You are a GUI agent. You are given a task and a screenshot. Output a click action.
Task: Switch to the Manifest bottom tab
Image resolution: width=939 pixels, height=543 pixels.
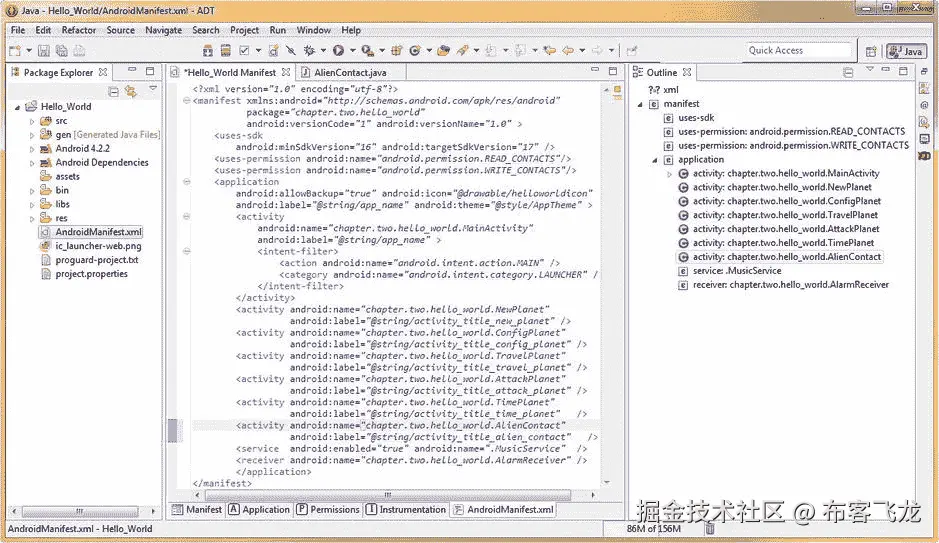197,509
